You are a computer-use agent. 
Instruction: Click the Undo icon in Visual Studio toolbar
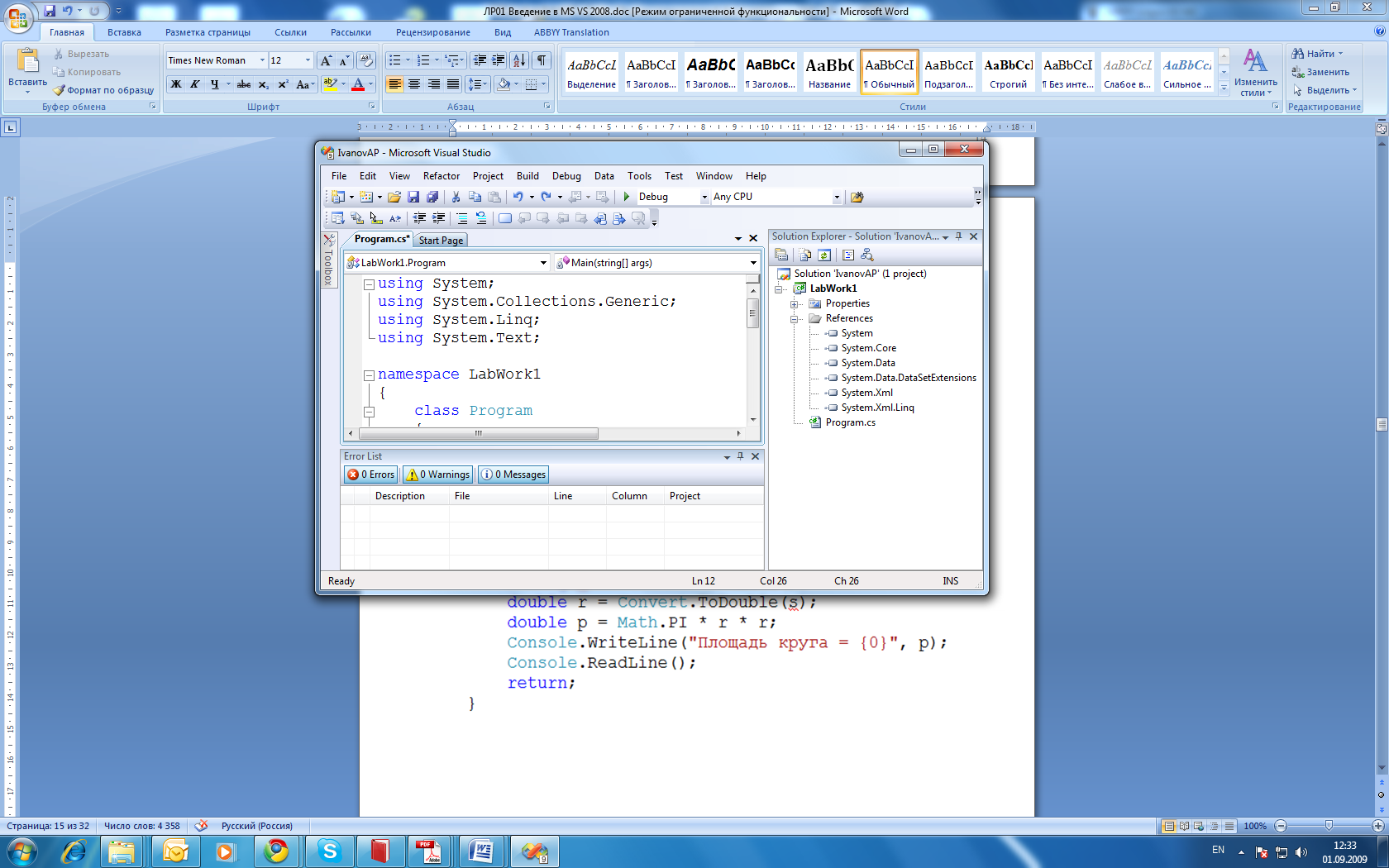(x=518, y=197)
